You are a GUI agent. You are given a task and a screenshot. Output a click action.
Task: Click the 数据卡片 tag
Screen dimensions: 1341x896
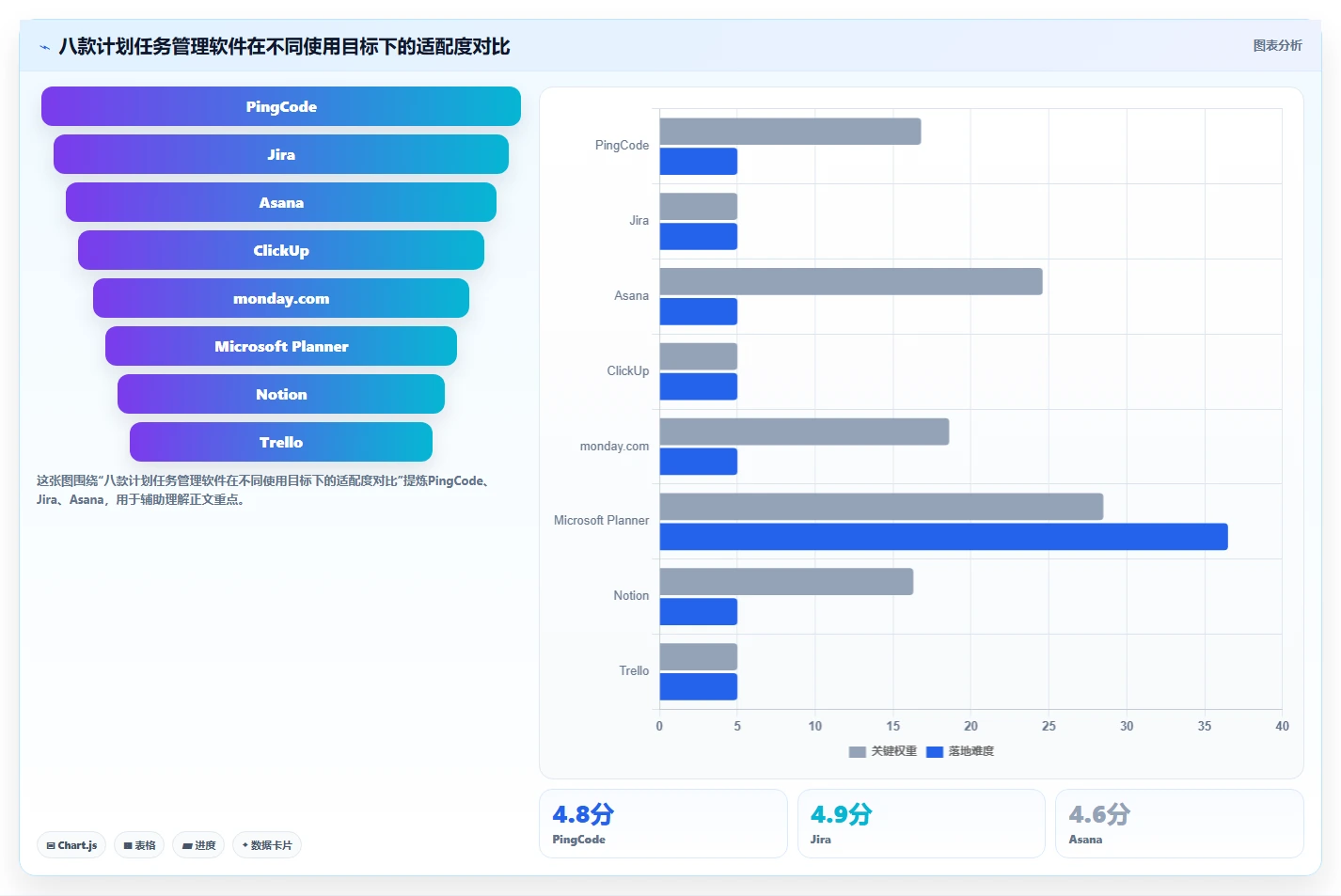(x=267, y=845)
